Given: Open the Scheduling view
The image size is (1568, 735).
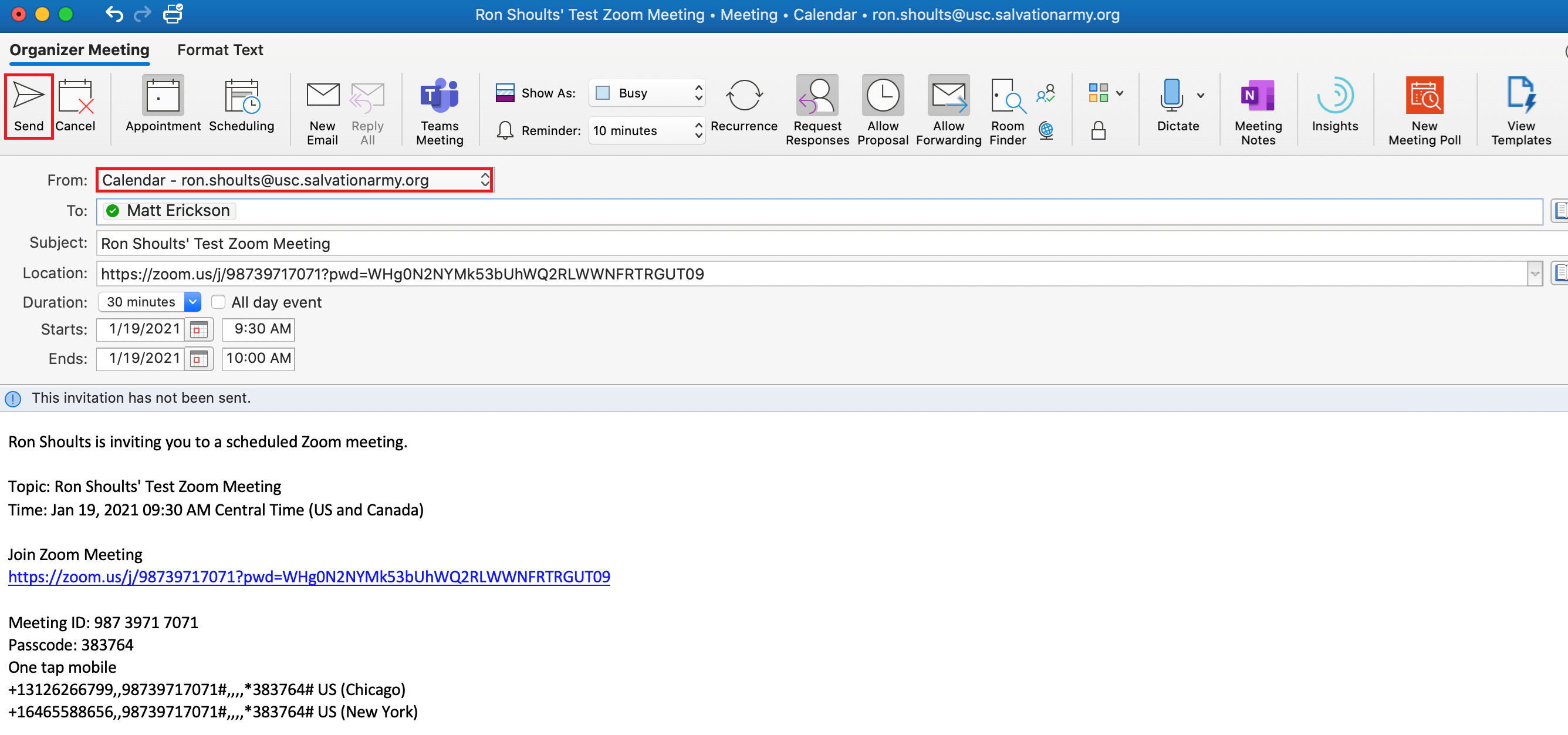Looking at the screenshot, I should (242, 97).
